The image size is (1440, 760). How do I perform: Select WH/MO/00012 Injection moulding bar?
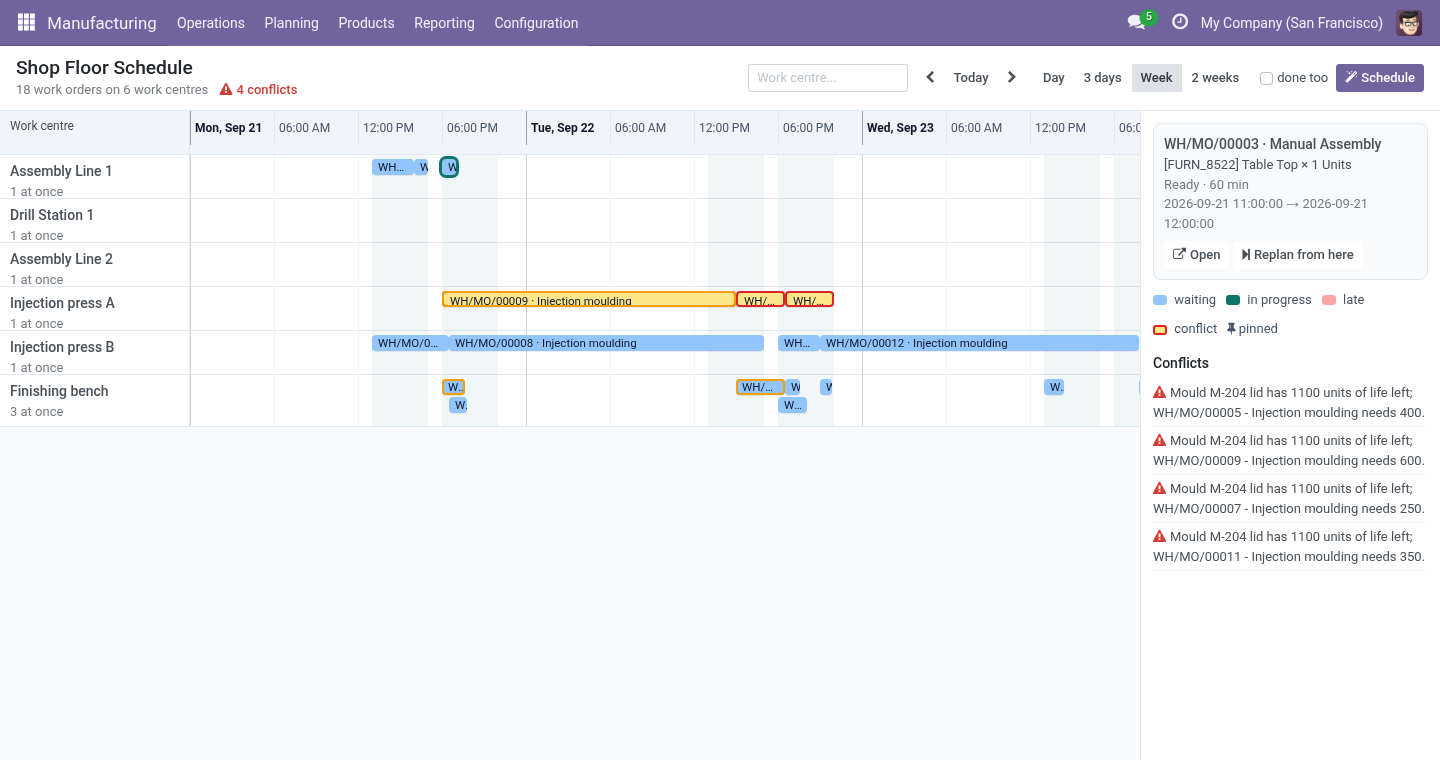[x=979, y=343]
